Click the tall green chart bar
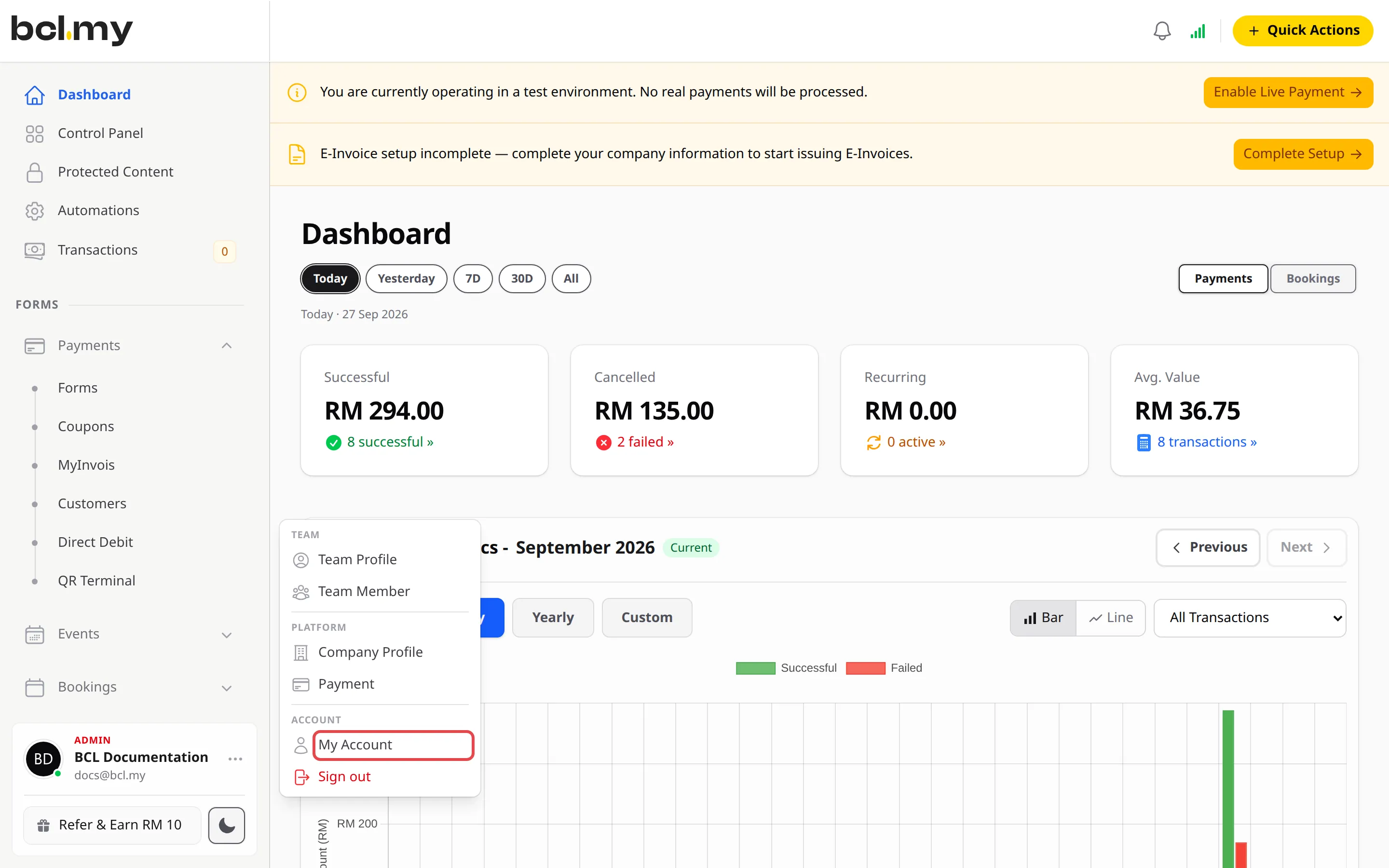This screenshot has width=1389, height=868. 1228,789
